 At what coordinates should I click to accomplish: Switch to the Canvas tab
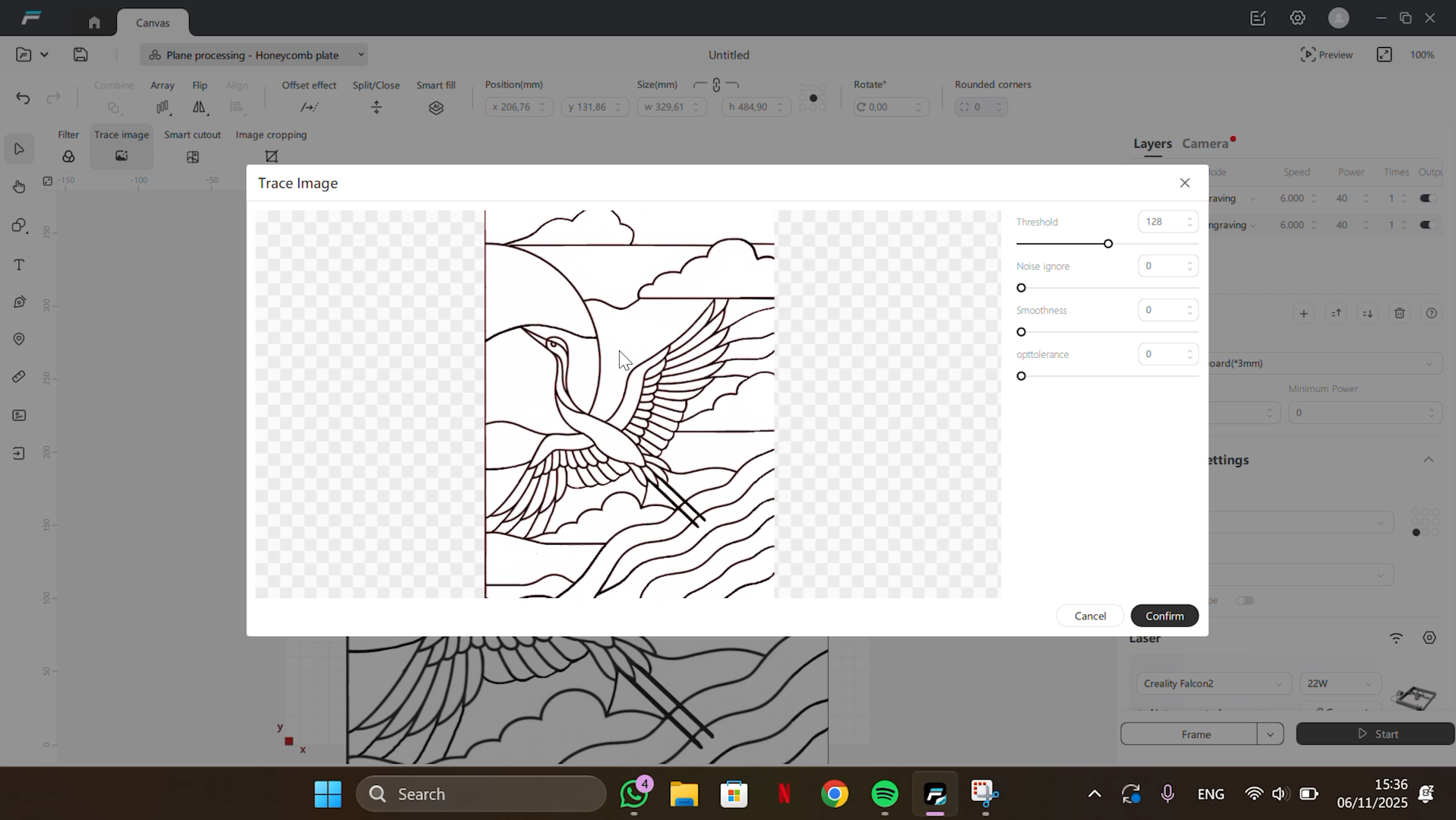tap(153, 23)
